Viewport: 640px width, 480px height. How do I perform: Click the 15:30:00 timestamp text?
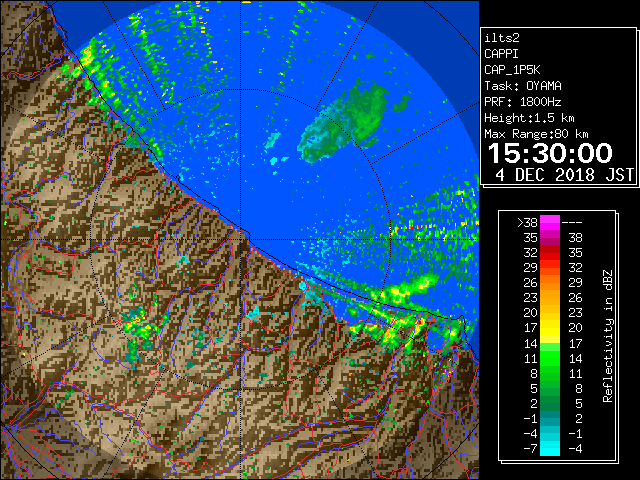click(550, 153)
